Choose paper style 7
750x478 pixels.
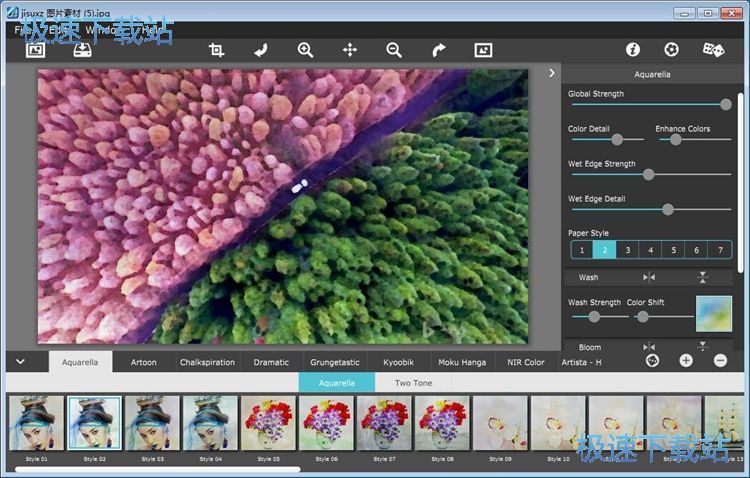[719, 250]
